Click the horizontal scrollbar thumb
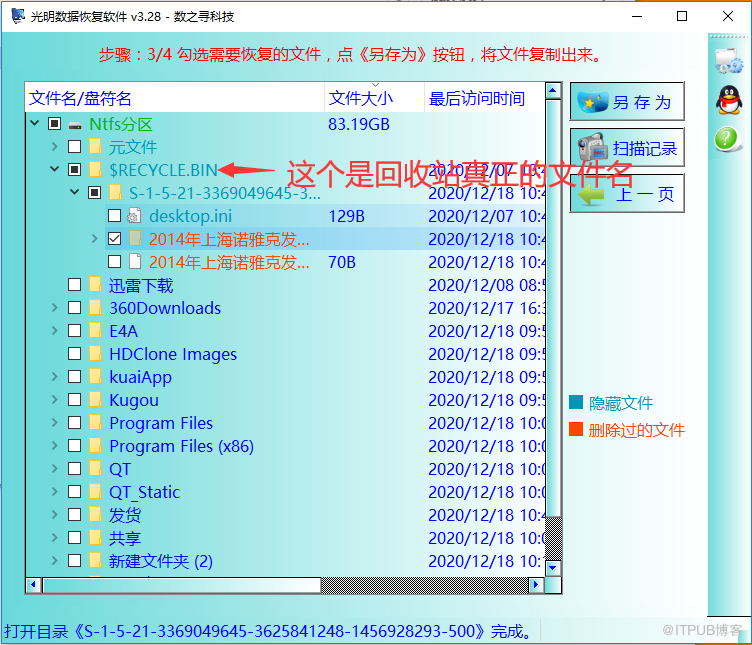This screenshot has height=645, width=752. (x=182, y=585)
